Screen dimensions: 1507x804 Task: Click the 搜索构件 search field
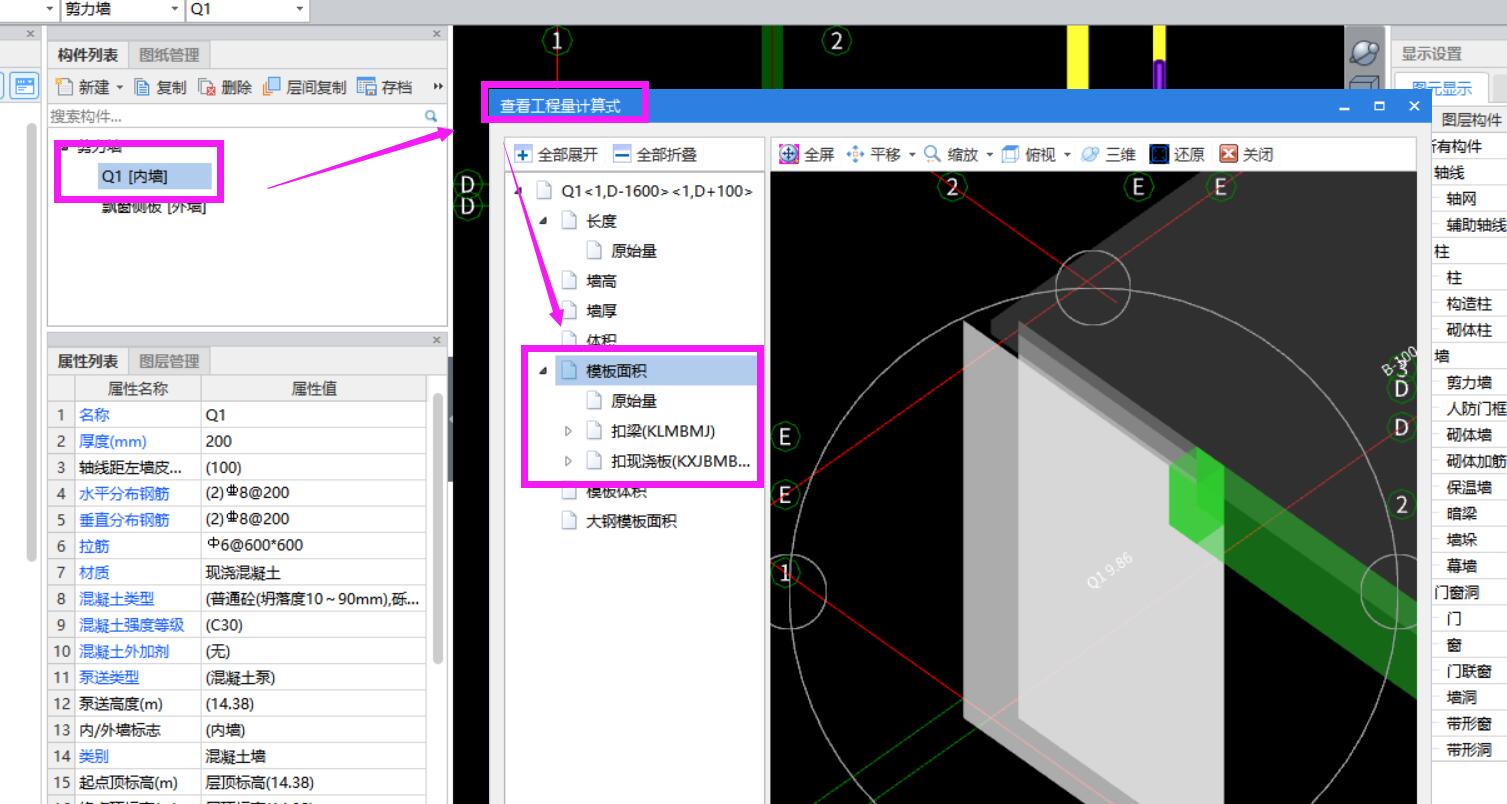click(235, 117)
